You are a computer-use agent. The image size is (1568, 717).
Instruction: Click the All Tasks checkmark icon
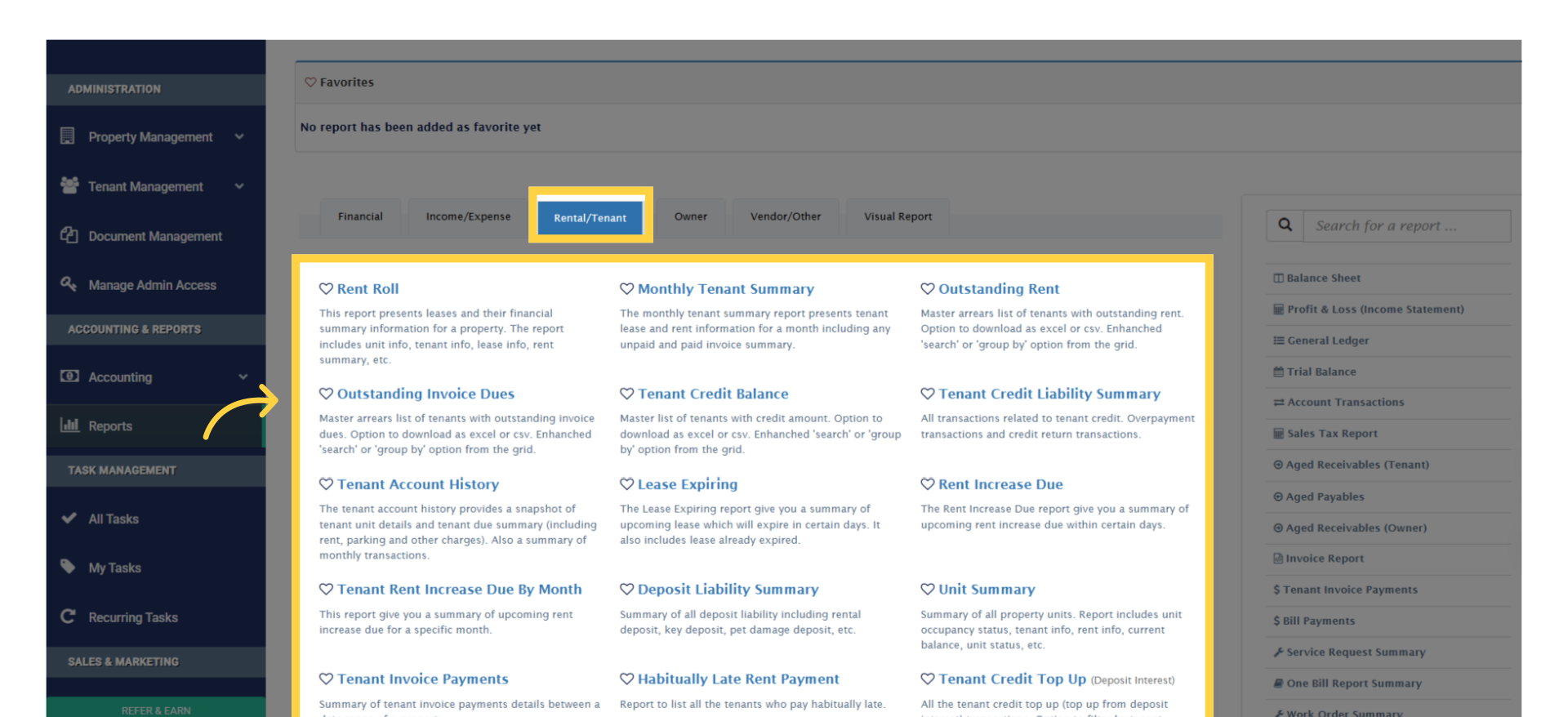pyautogui.click(x=69, y=518)
